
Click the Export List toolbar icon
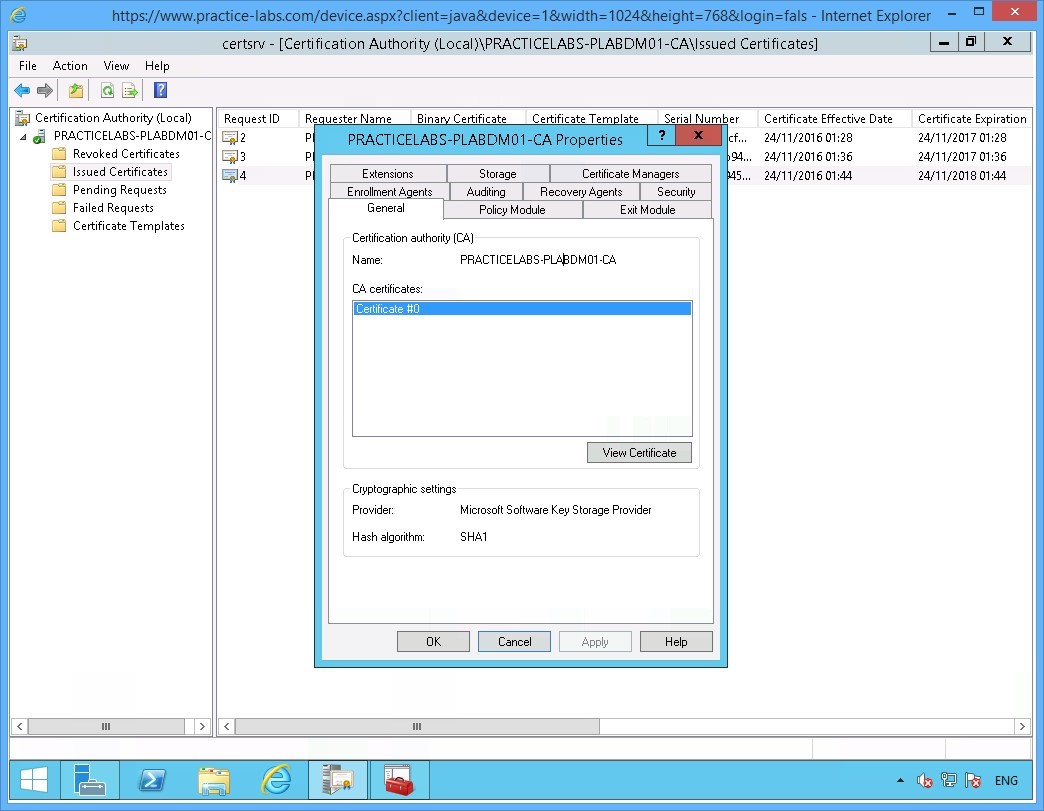pyautogui.click(x=129, y=90)
